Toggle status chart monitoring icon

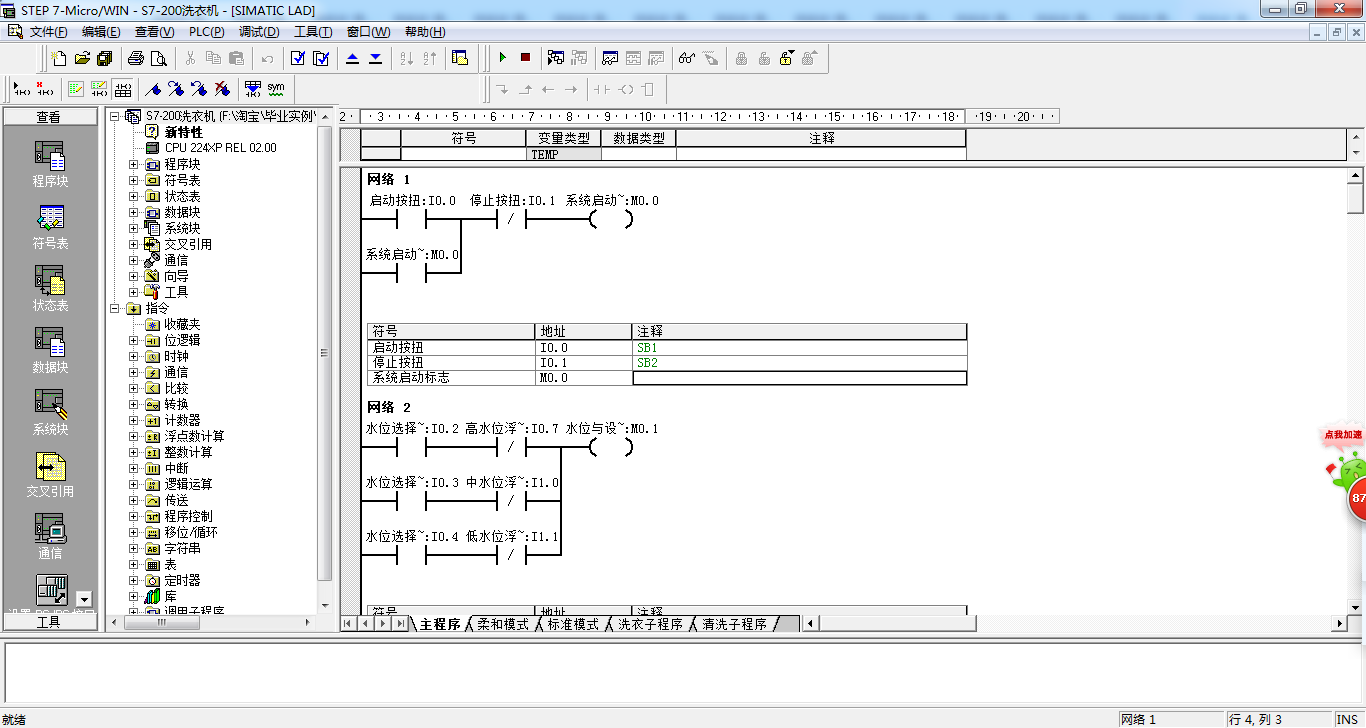[610, 58]
